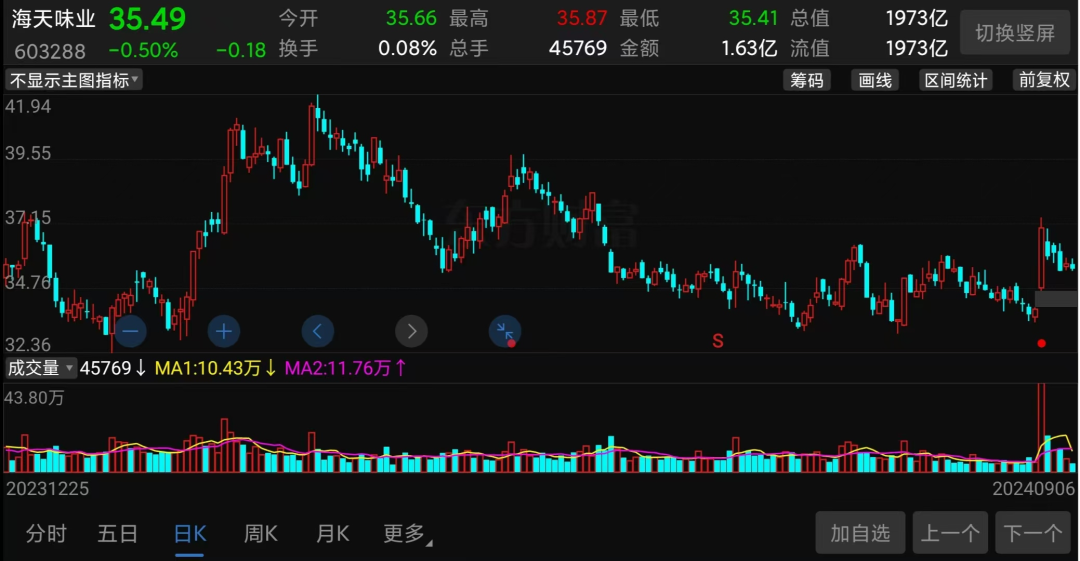Open the 成交量 sub-indicator dropdown
This screenshot has width=1080, height=561.
click(x=40, y=368)
